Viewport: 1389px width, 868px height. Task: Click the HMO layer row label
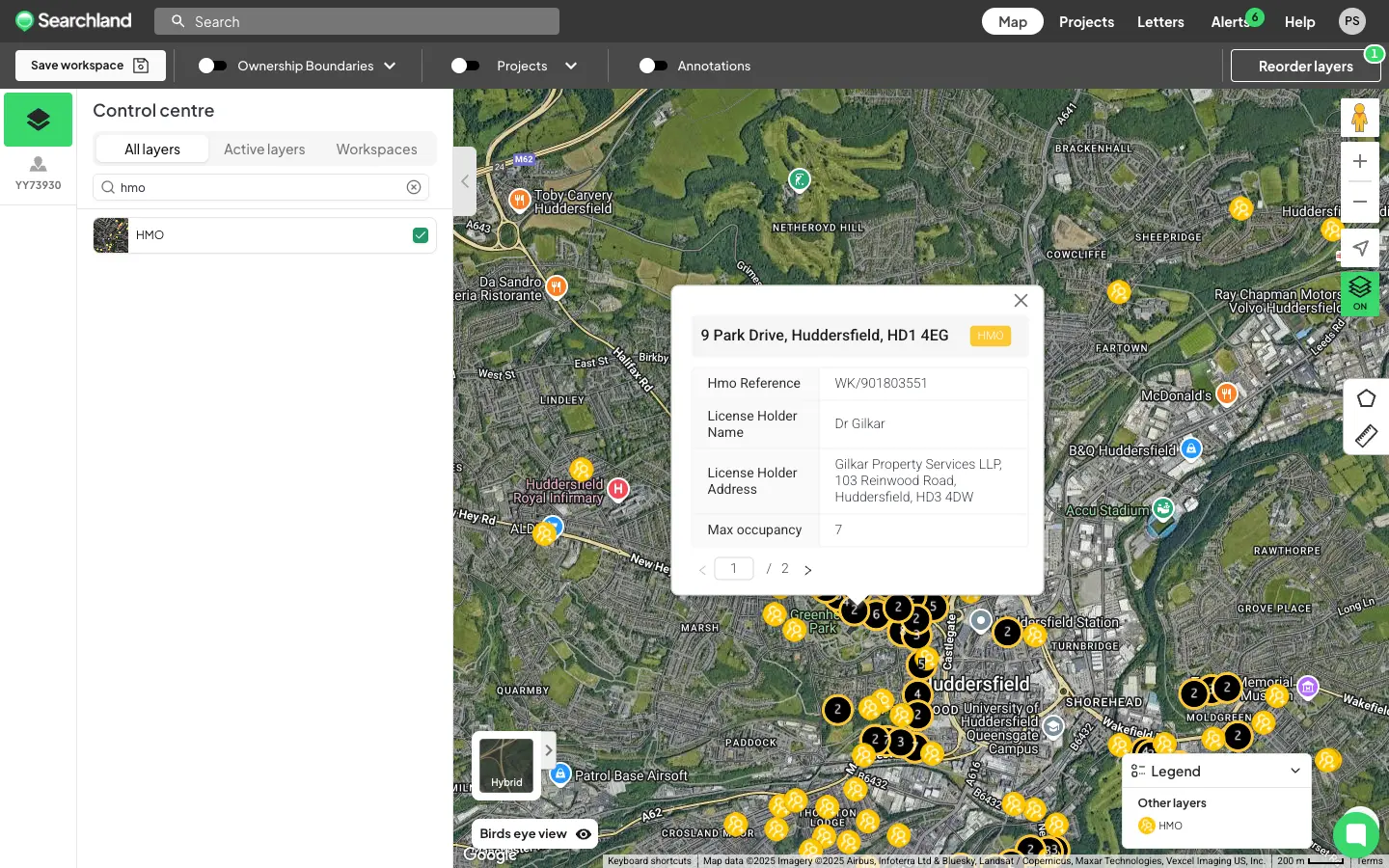(x=150, y=235)
